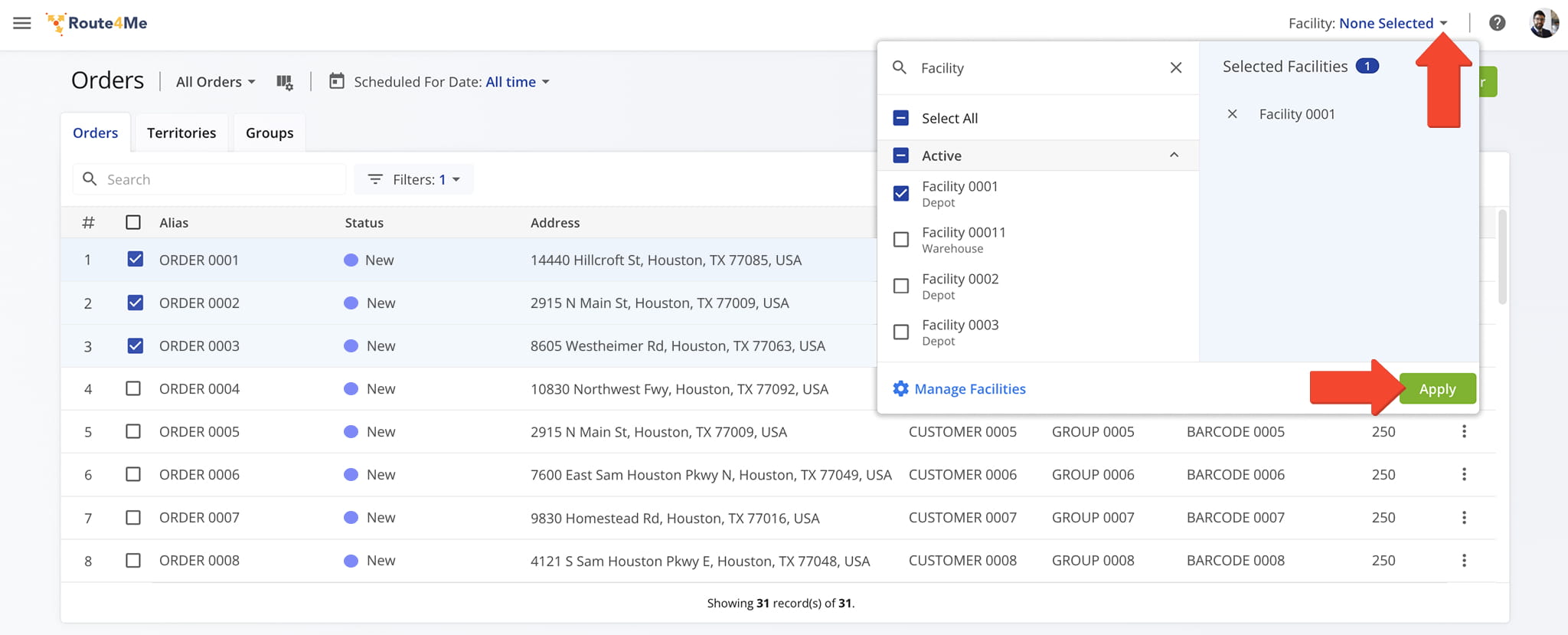Click BARCODE 0007 cell
This screenshot has width=1568, height=635.
[1235, 517]
